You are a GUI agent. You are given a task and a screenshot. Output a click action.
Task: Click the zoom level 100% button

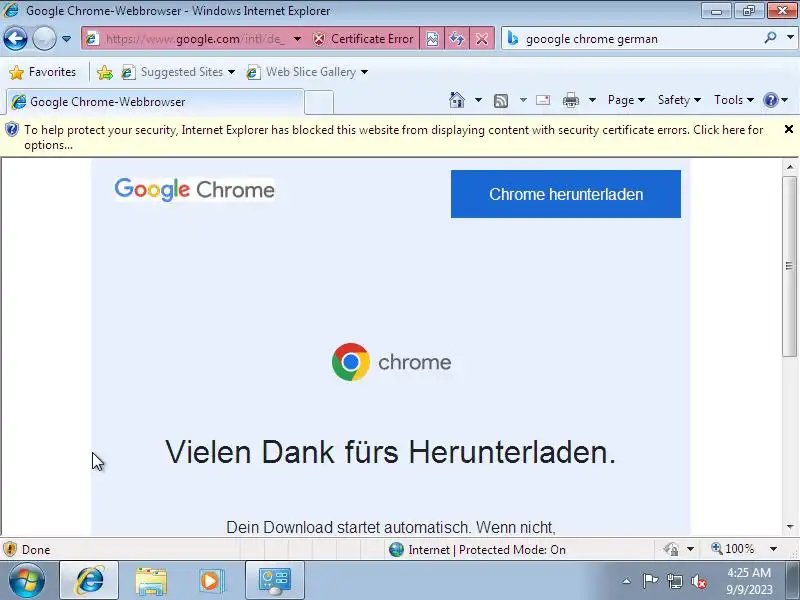[733, 549]
